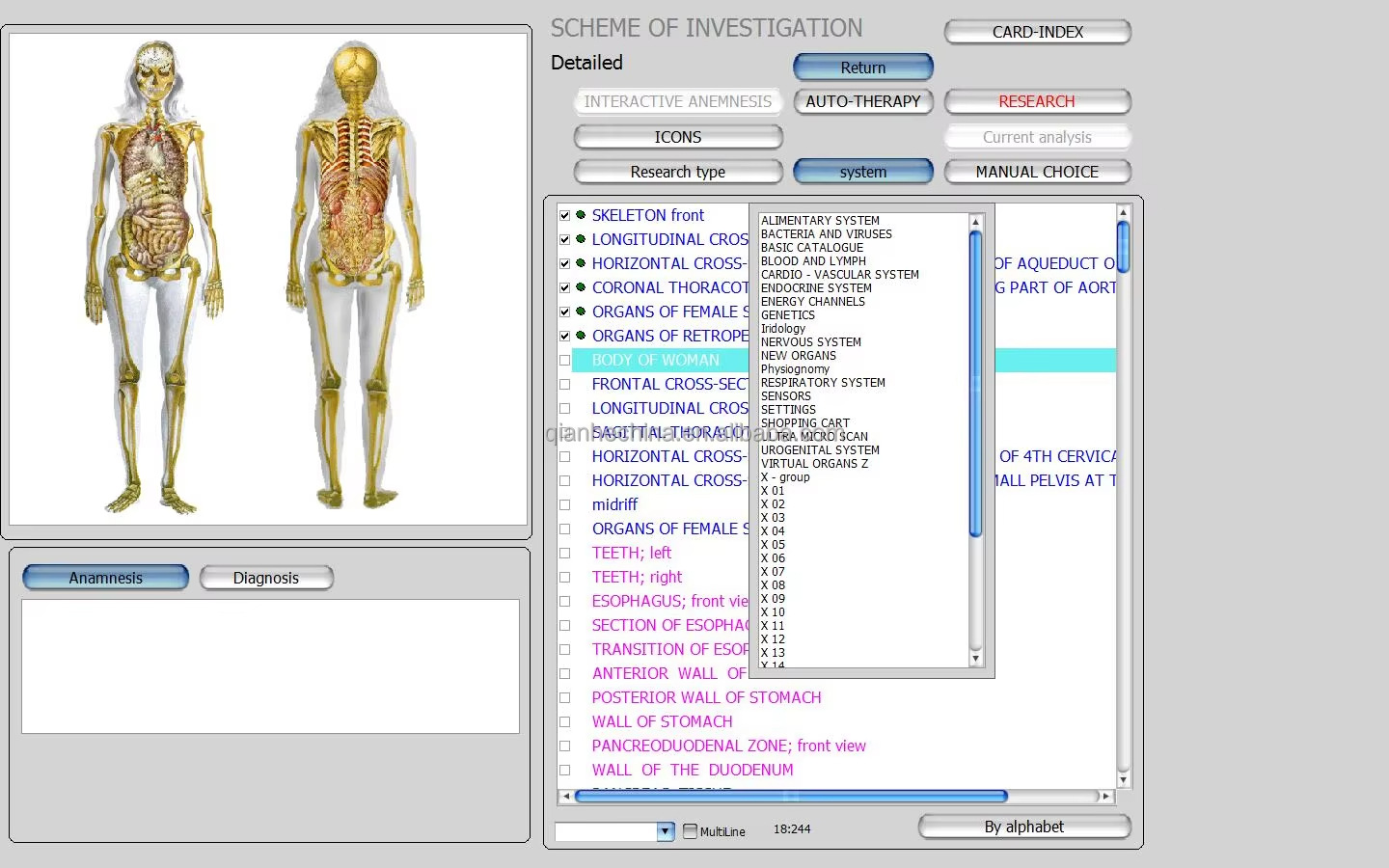Check the BODY OF WOMAN checkbox
This screenshot has height=868, width=1389.
point(565,360)
